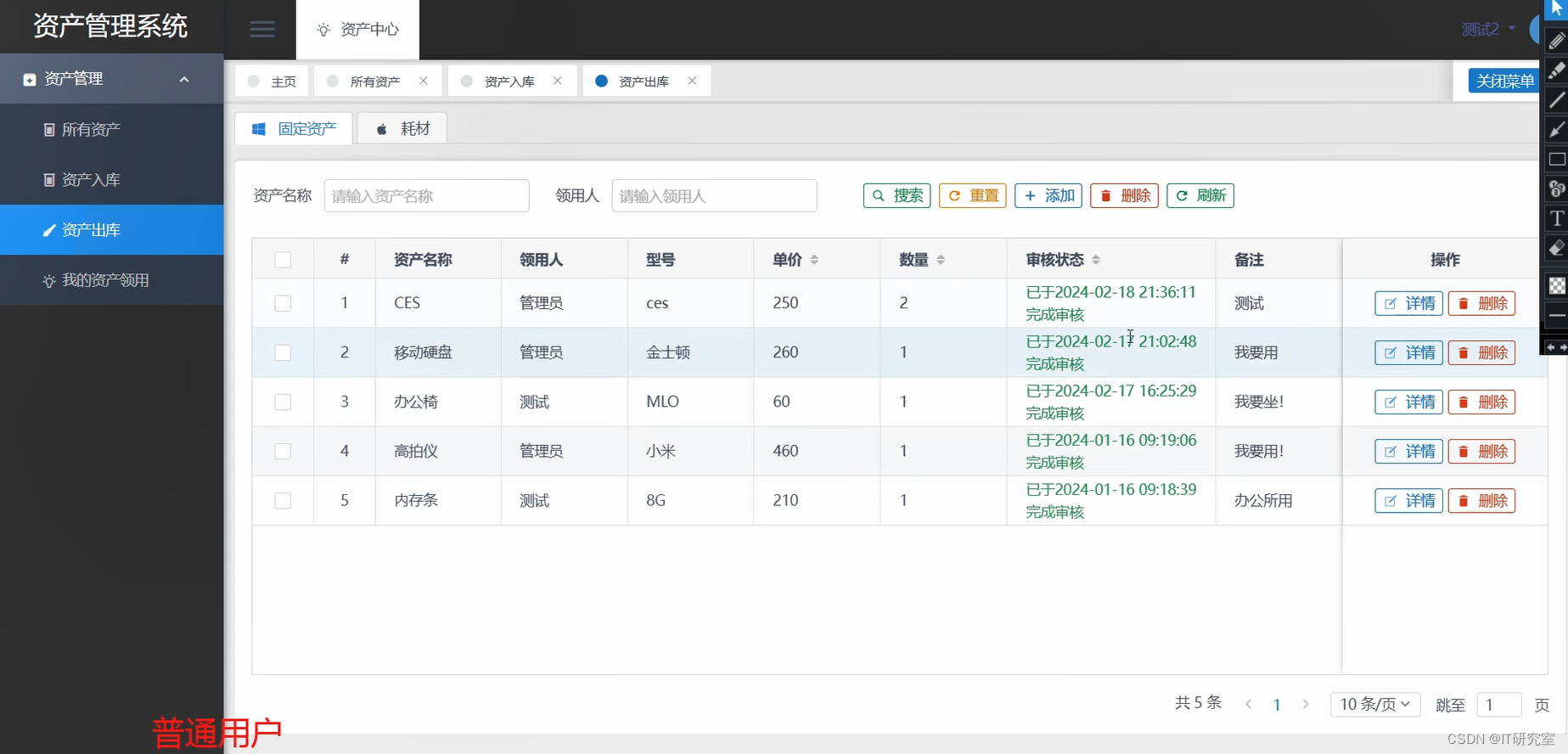Switch to the 主页 tab
The height and width of the screenshot is (754, 1568).
pos(272,81)
